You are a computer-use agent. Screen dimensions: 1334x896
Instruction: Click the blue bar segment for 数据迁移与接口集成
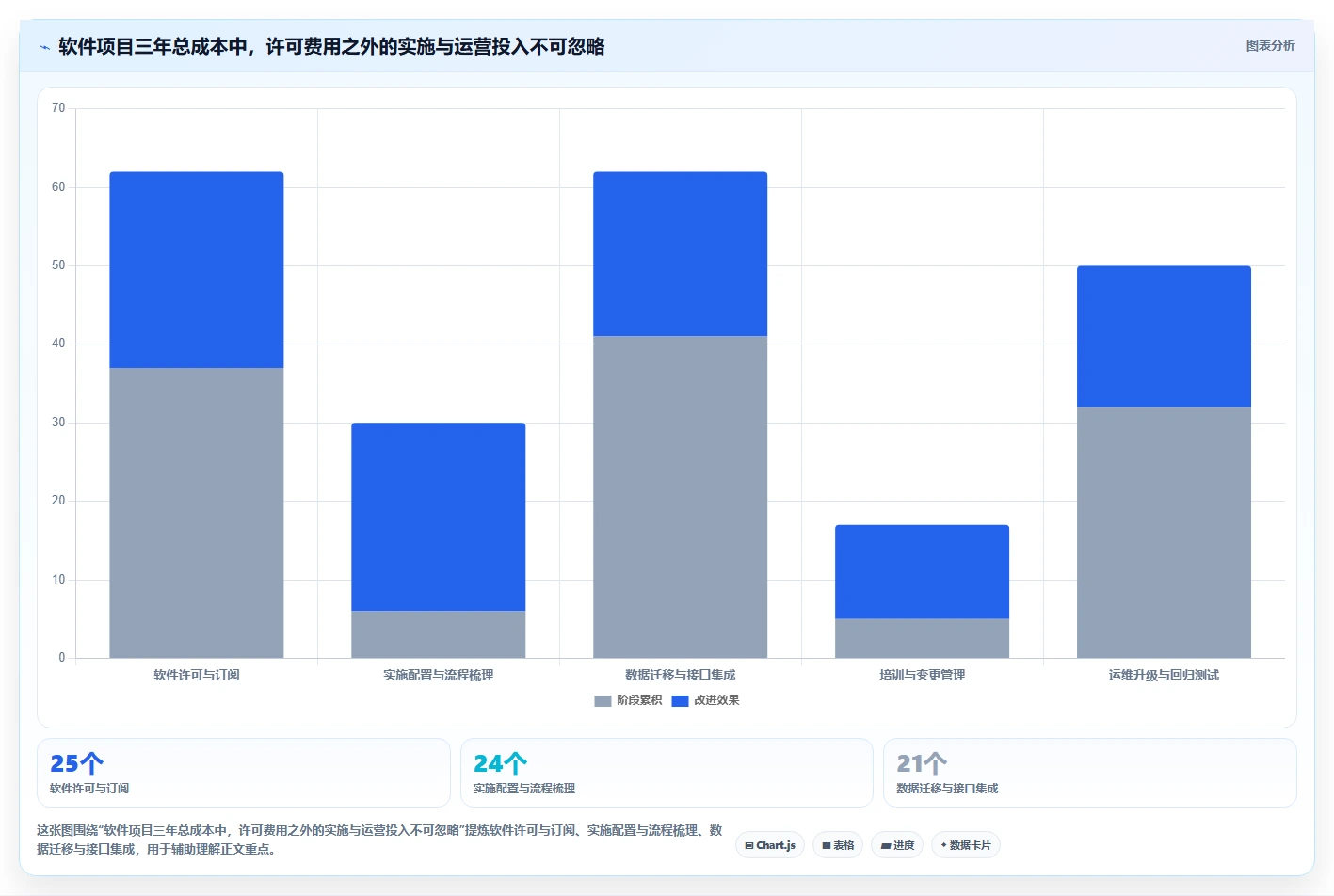coord(681,254)
